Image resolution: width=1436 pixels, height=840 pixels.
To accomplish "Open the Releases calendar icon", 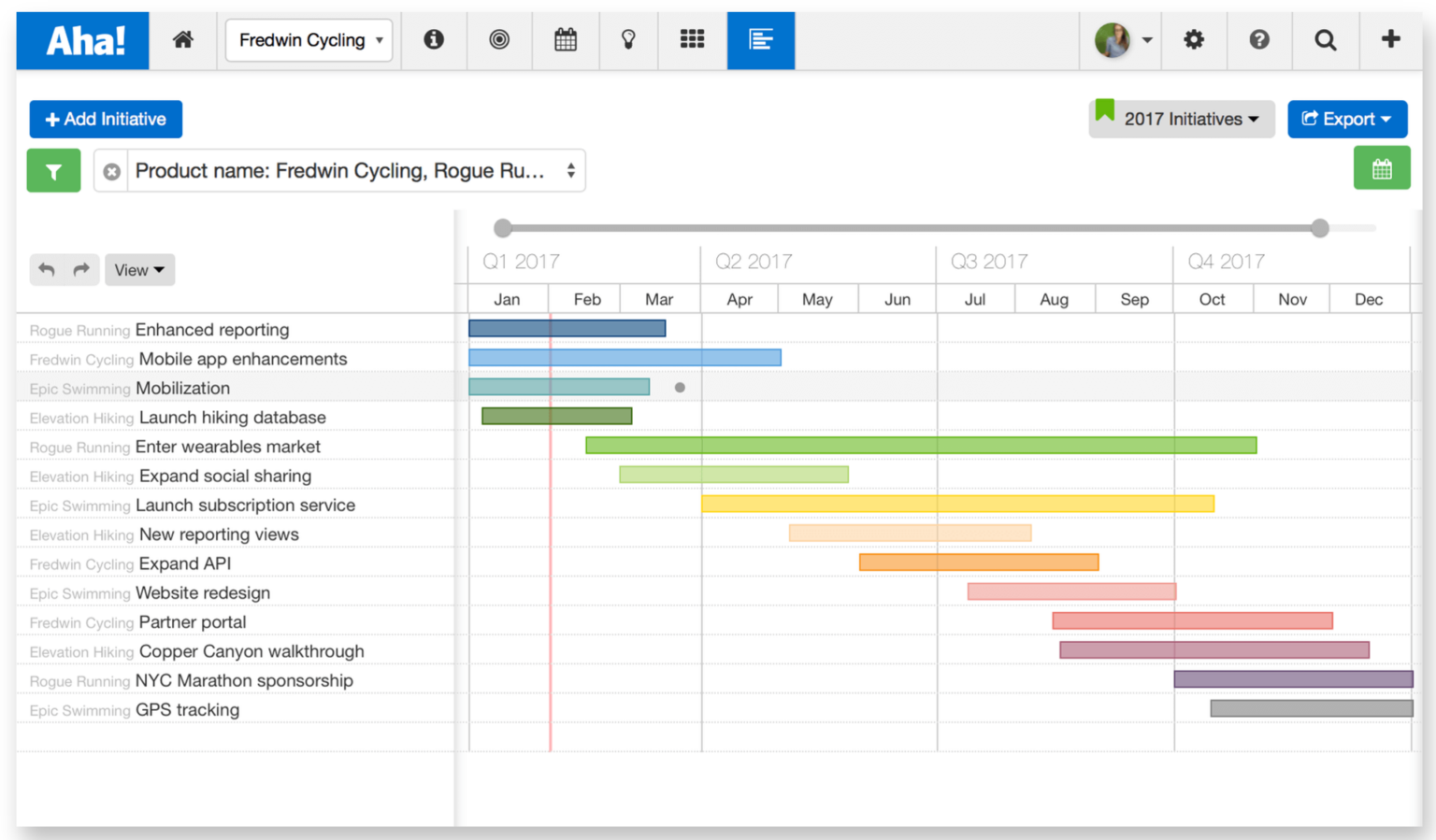I will pos(565,40).
